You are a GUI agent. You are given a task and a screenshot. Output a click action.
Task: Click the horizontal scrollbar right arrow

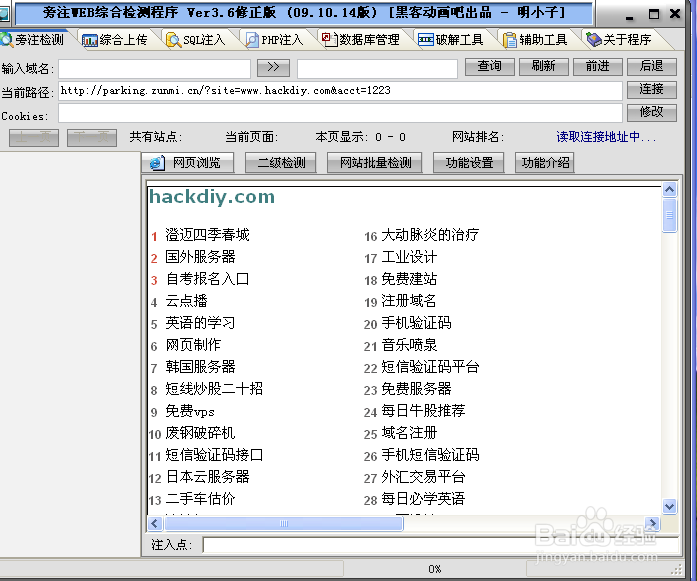pyautogui.click(x=653, y=523)
